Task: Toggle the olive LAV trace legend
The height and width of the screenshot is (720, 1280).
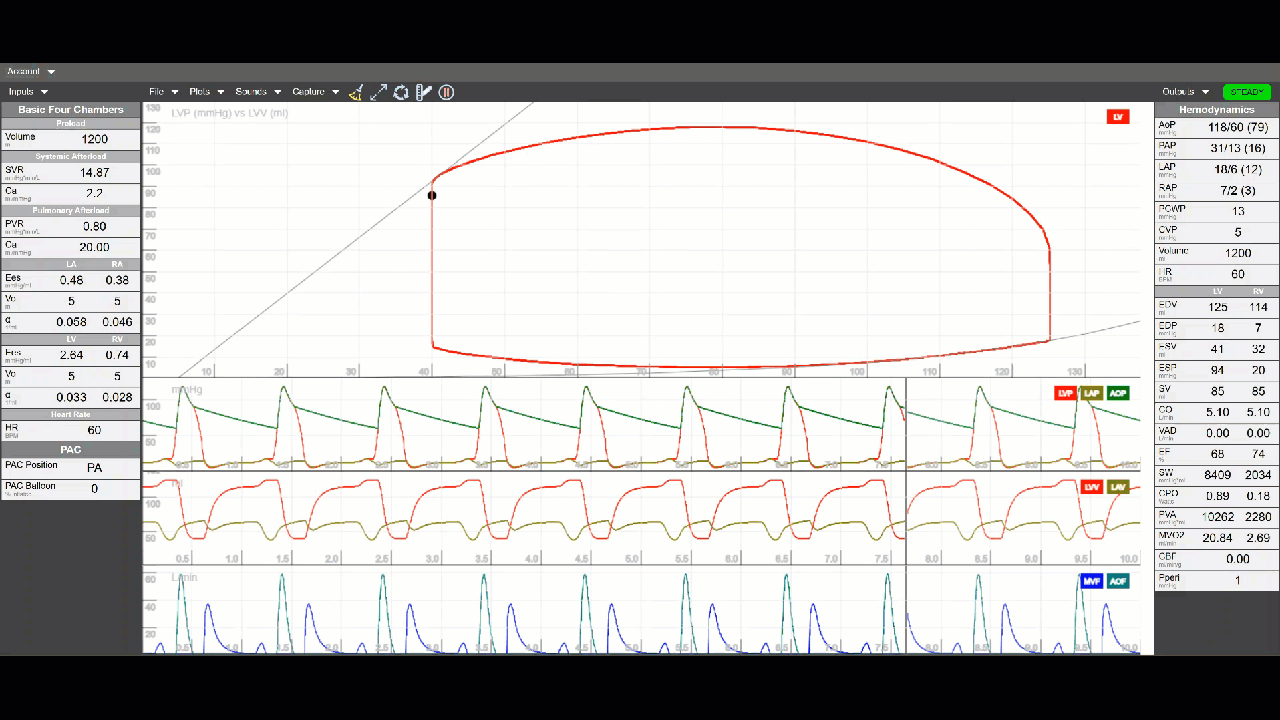Action: pyautogui.click(x=1117, y=487)
